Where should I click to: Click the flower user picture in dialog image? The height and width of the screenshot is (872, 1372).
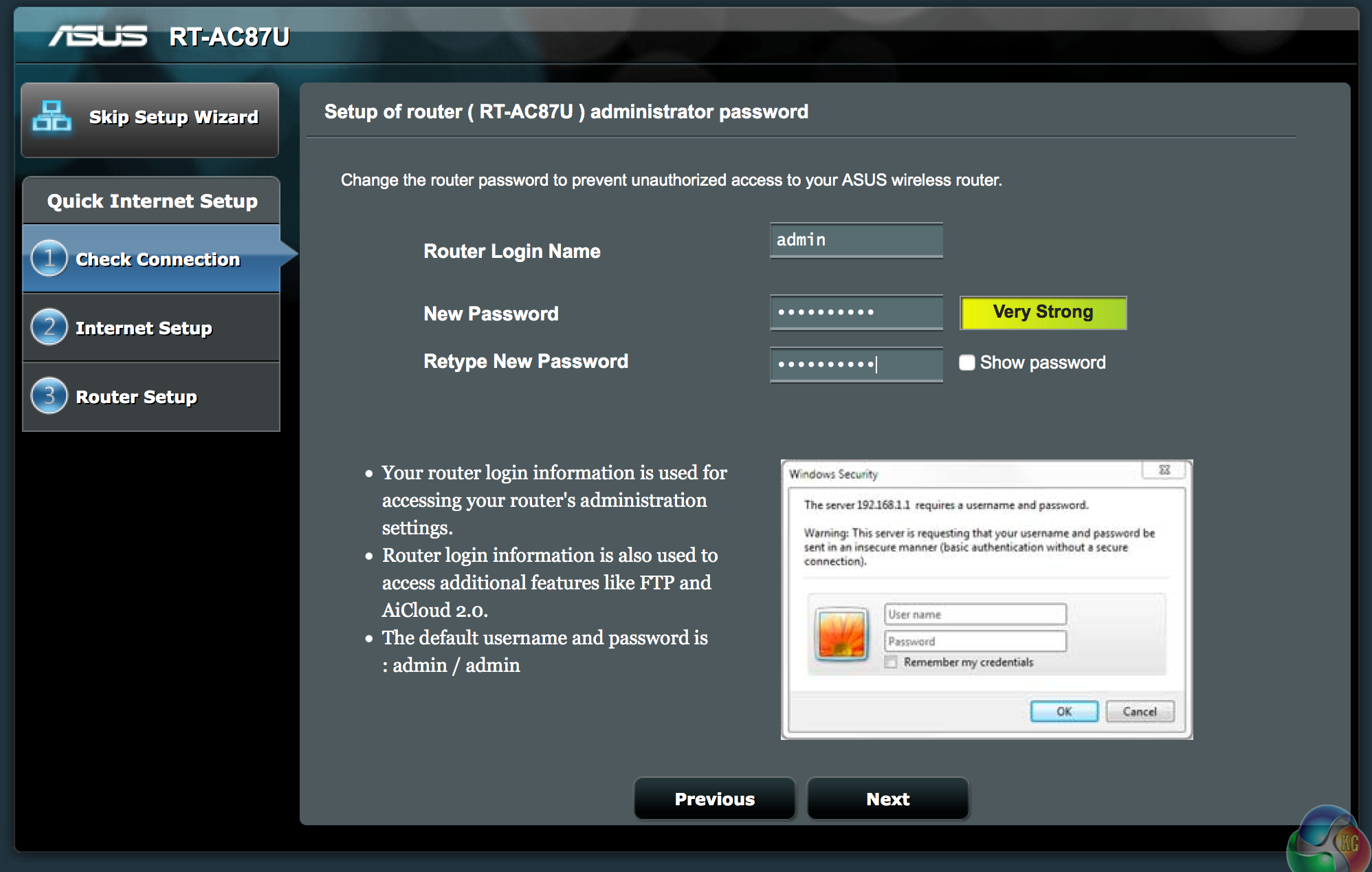click(841, 634)
